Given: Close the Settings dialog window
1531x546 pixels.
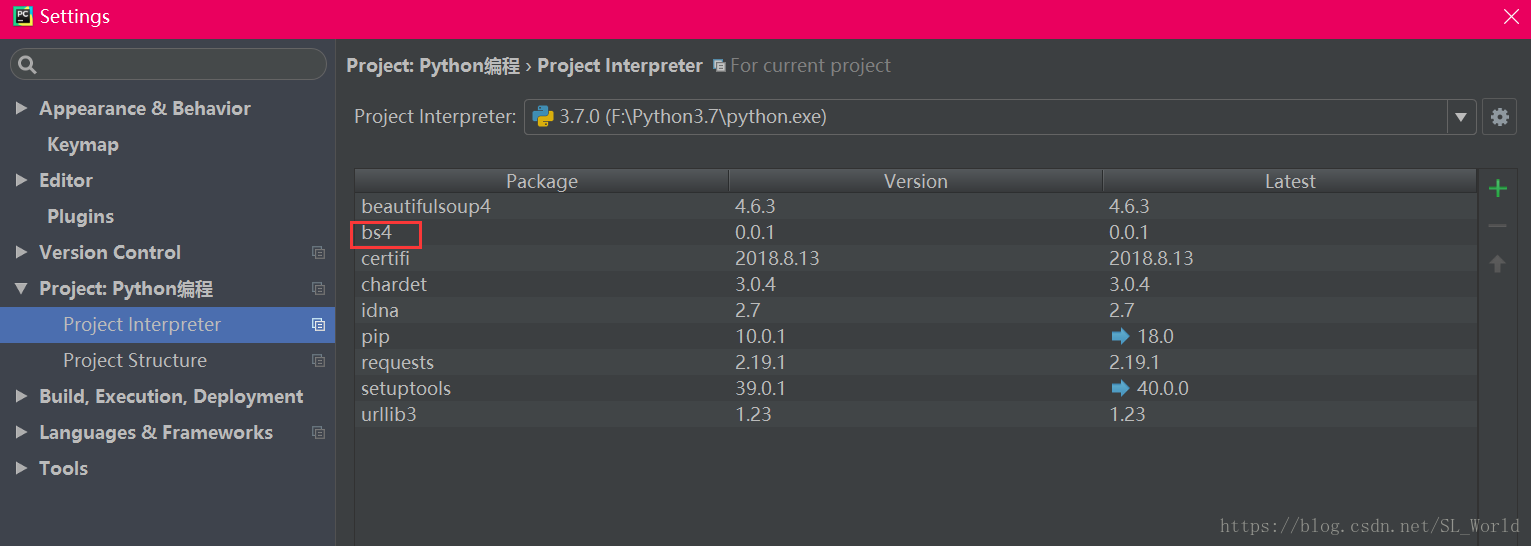Looking at the screenshot, I should coord(1512,17).
